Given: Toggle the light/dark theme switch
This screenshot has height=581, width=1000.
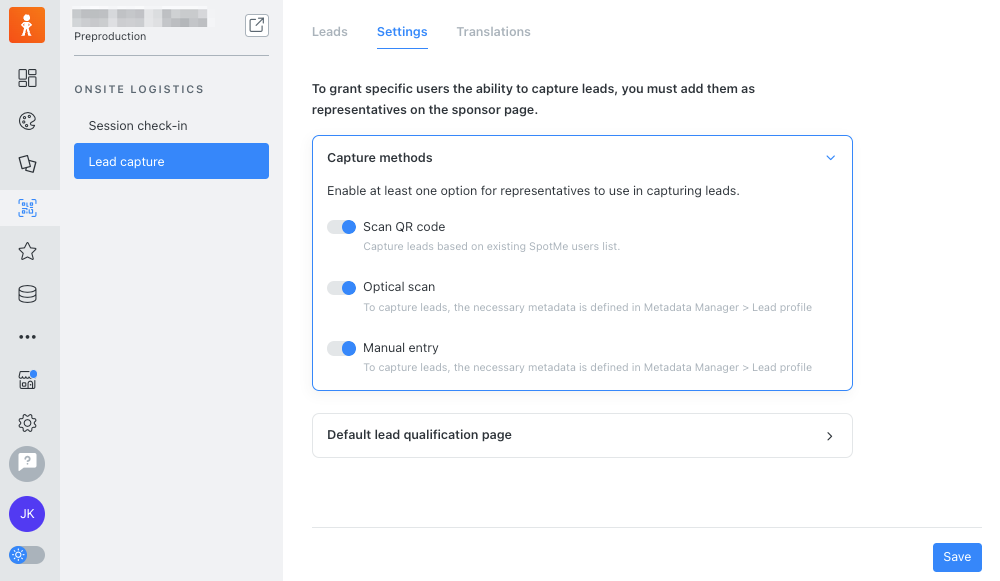Looking at the screenshot, I should coord(27,555).
